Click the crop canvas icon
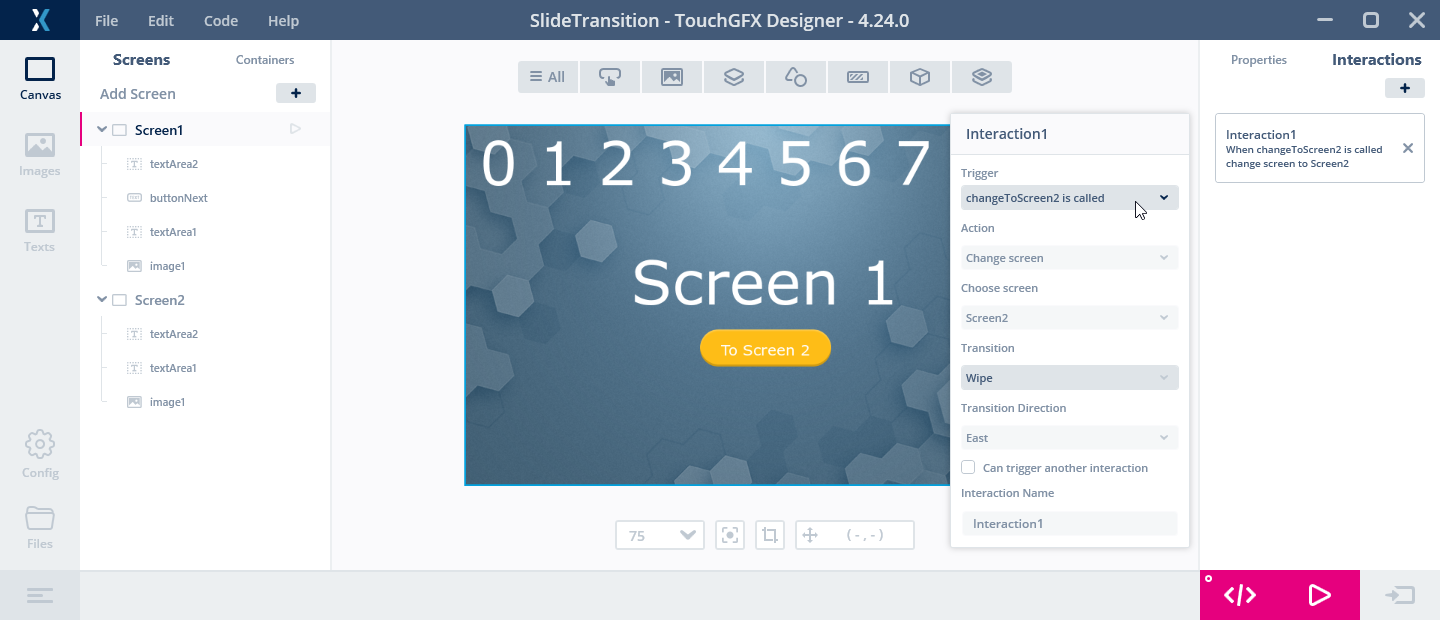 click(769, 535)
